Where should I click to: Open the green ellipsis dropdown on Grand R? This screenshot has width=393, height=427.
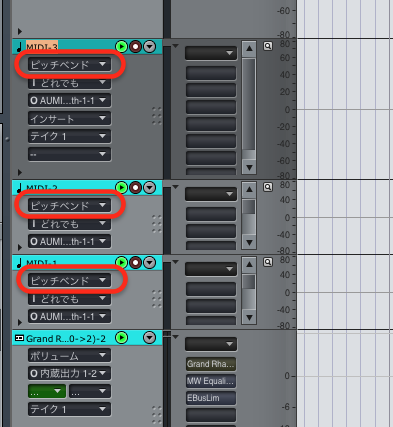[x=47, y=391]
